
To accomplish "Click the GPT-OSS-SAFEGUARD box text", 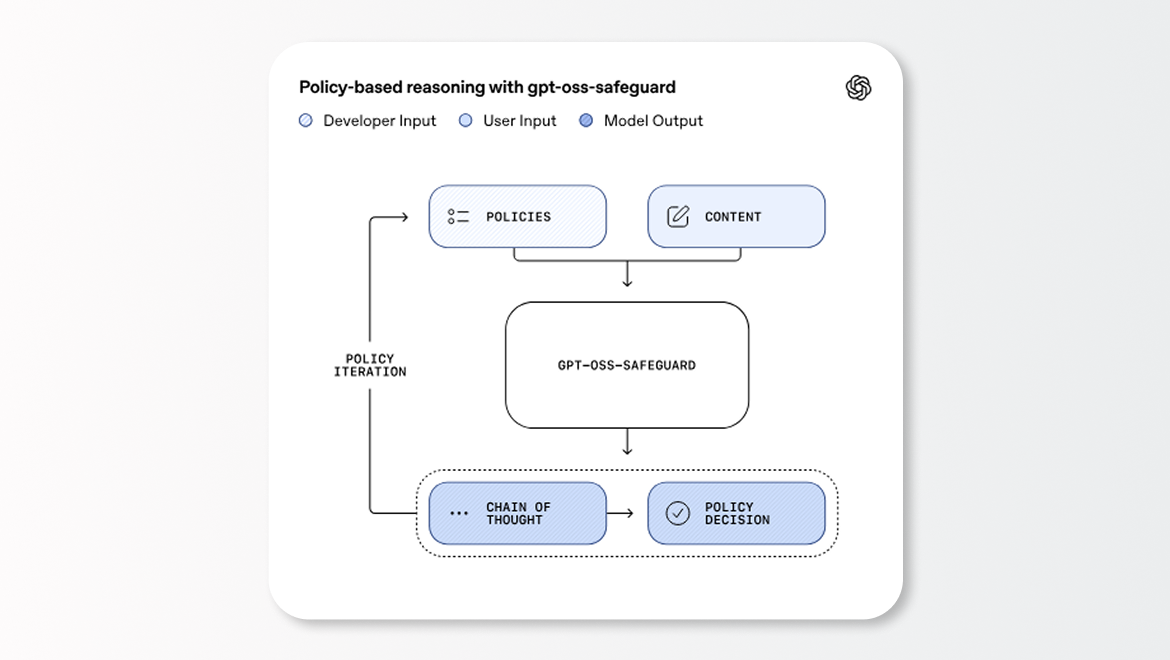I will coord(627,366).
